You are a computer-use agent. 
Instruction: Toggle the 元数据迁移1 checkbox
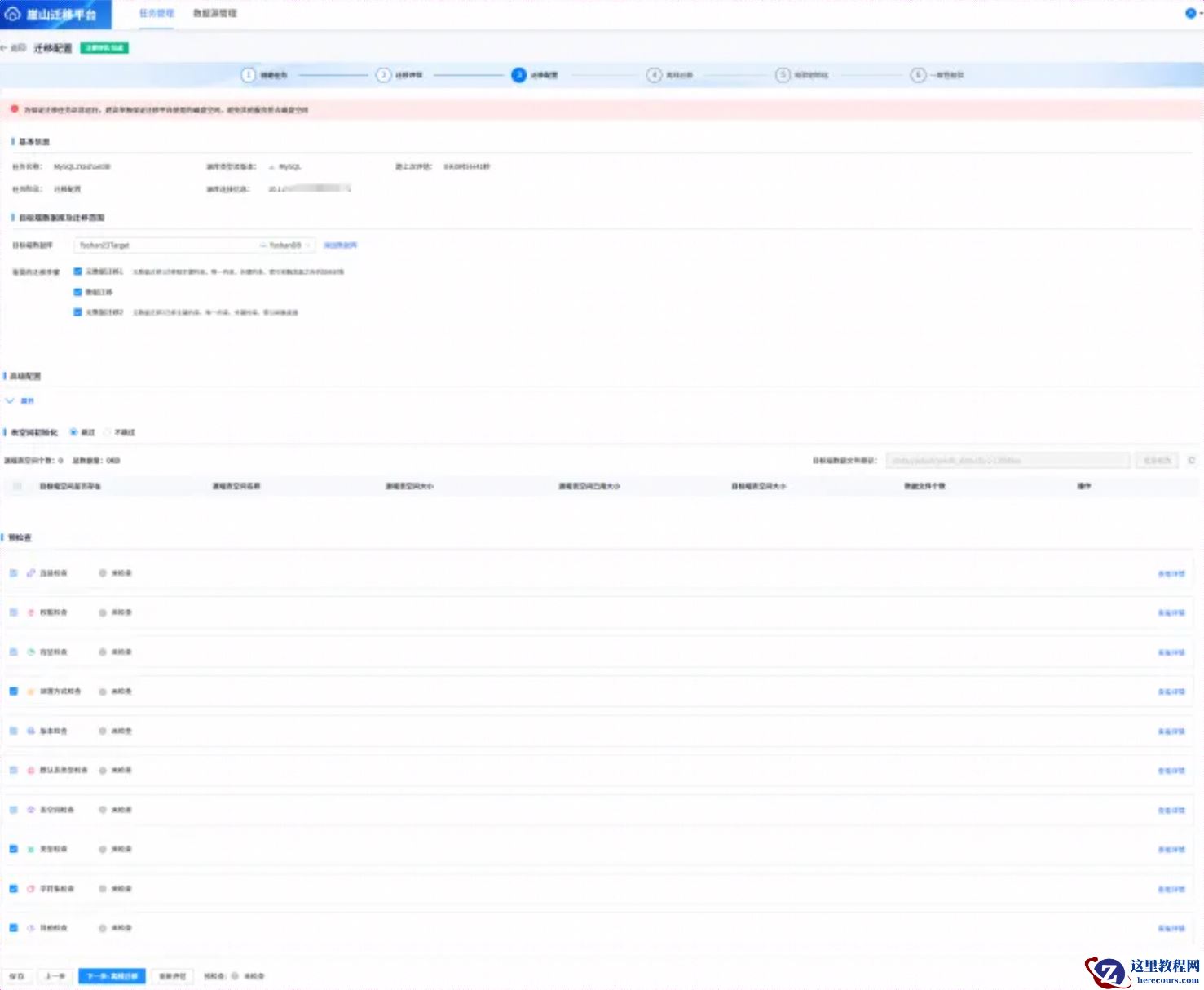(x=78, y=272)
